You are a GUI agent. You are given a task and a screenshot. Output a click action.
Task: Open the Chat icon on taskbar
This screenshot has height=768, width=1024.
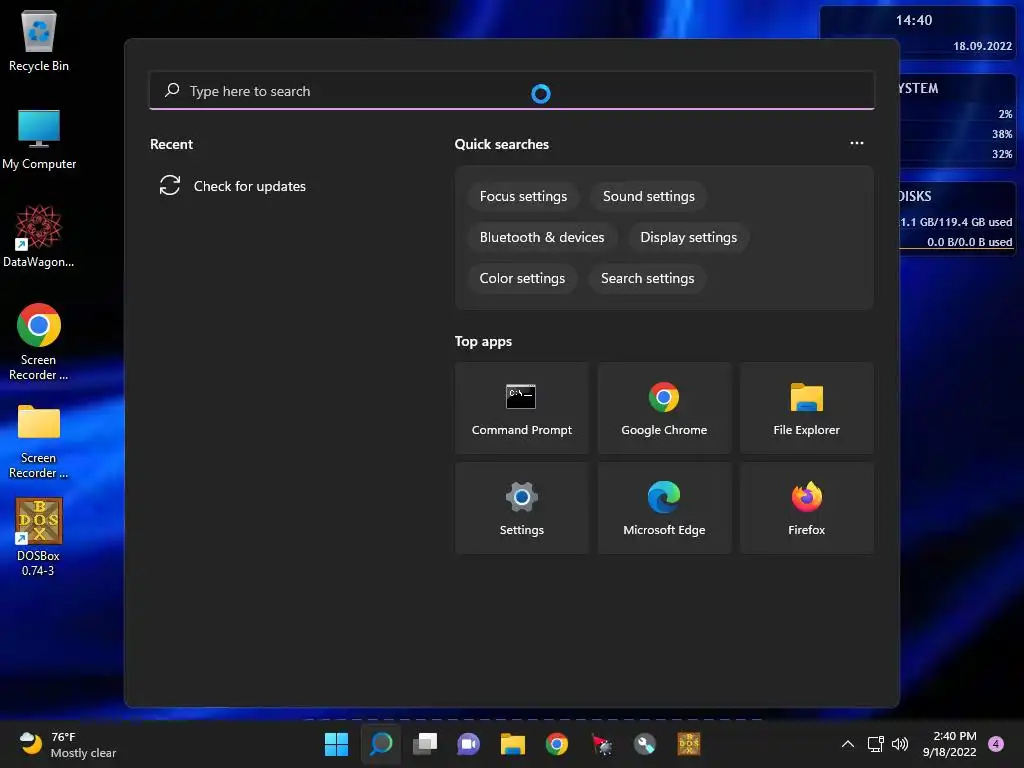(x=468, y=744)
